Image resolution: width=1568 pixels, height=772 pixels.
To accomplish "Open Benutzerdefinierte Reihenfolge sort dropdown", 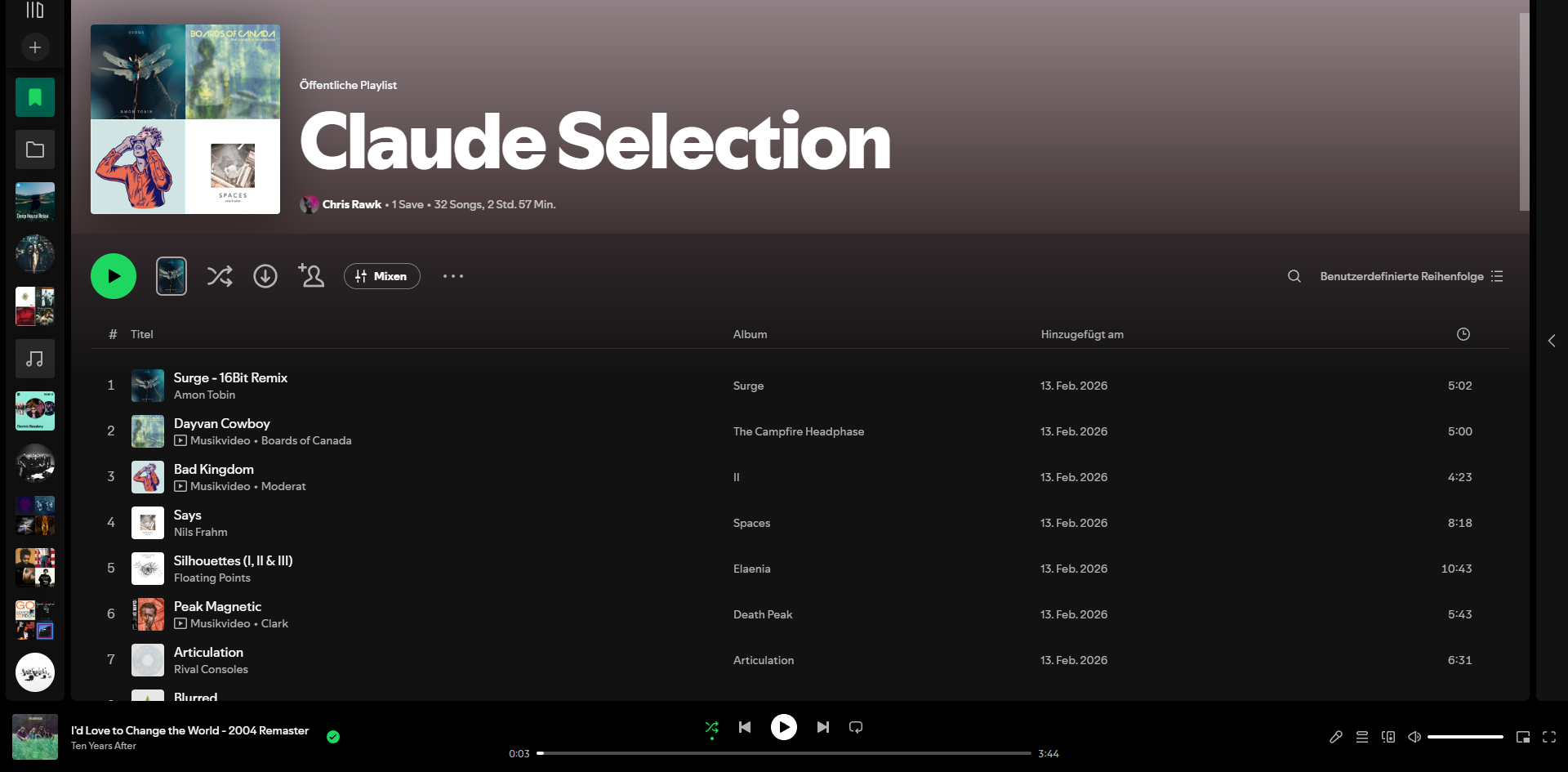I will 1410,276.
